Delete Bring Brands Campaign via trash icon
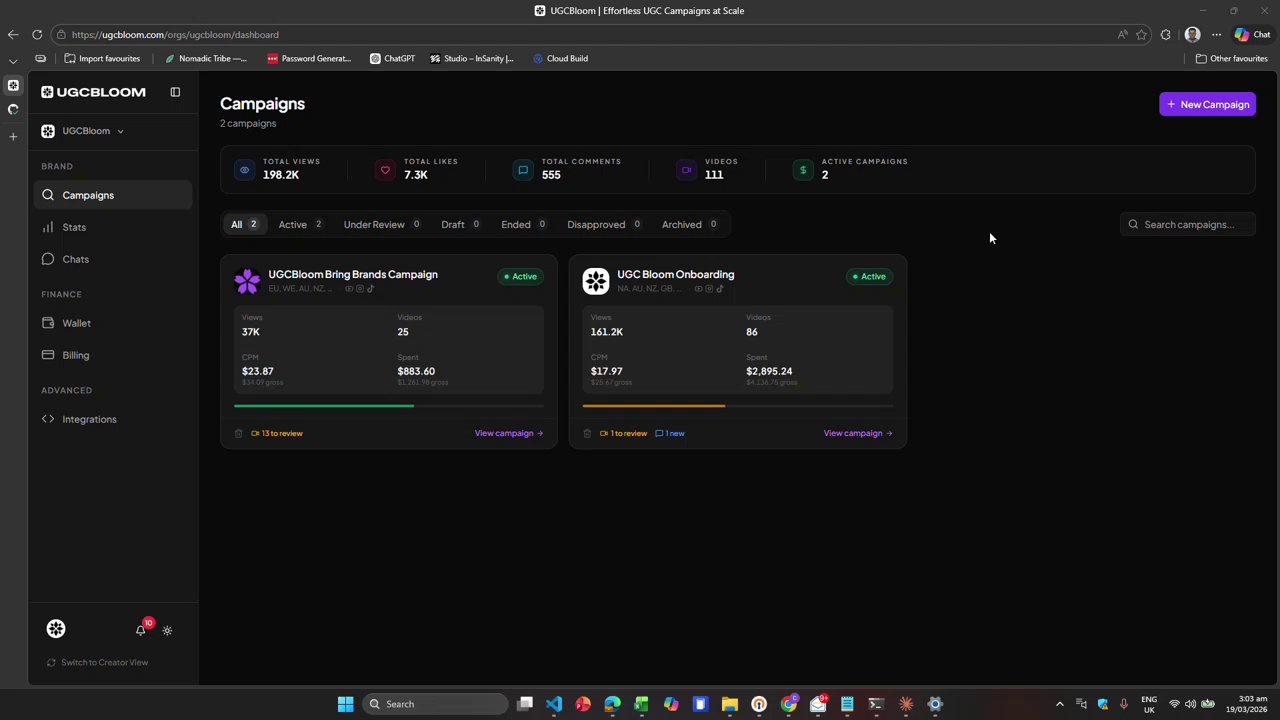This screenshot has width=1280, height=720. (238, 433)
